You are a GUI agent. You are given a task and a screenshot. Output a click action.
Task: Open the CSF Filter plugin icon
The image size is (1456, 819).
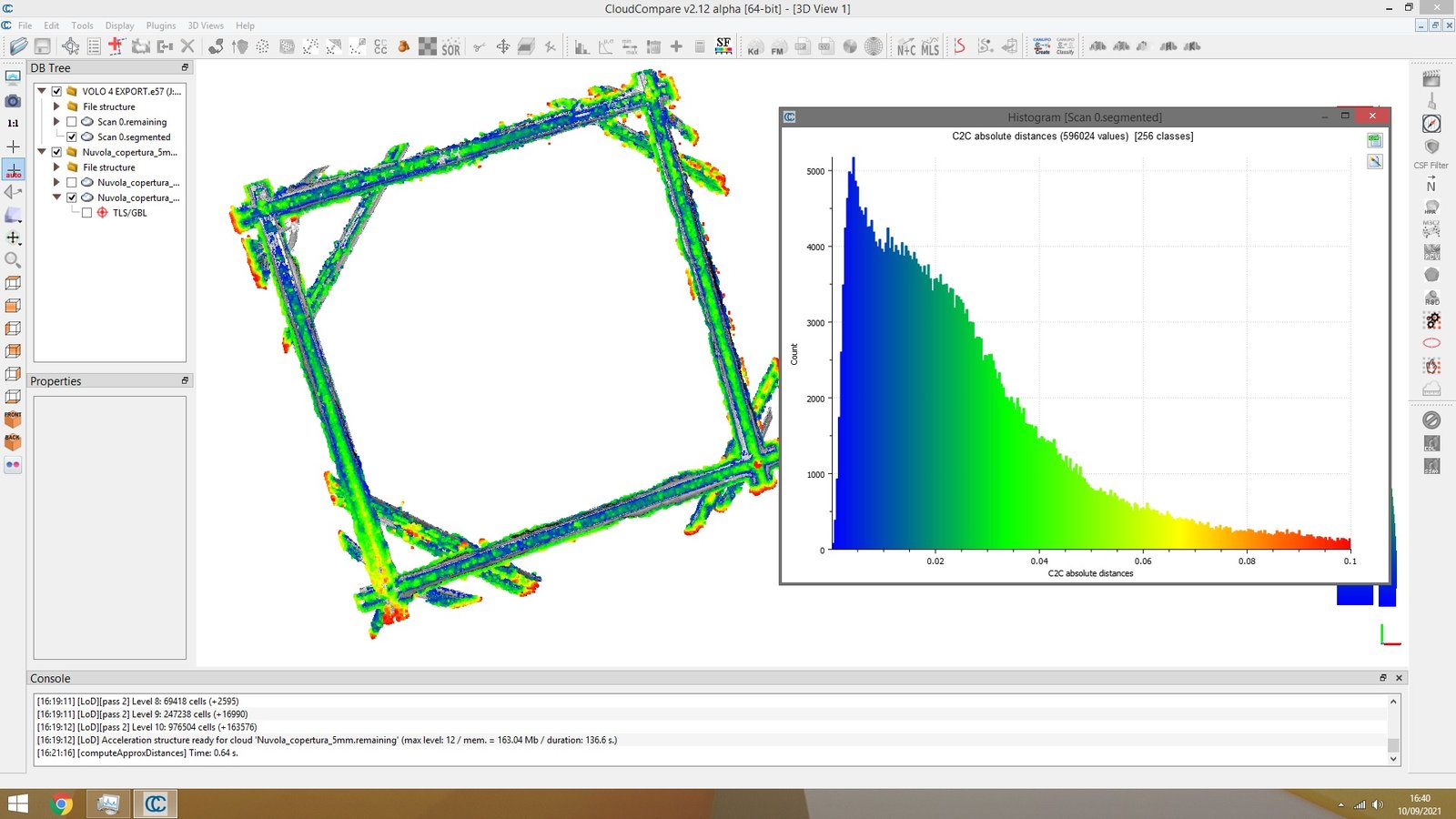1431,147
